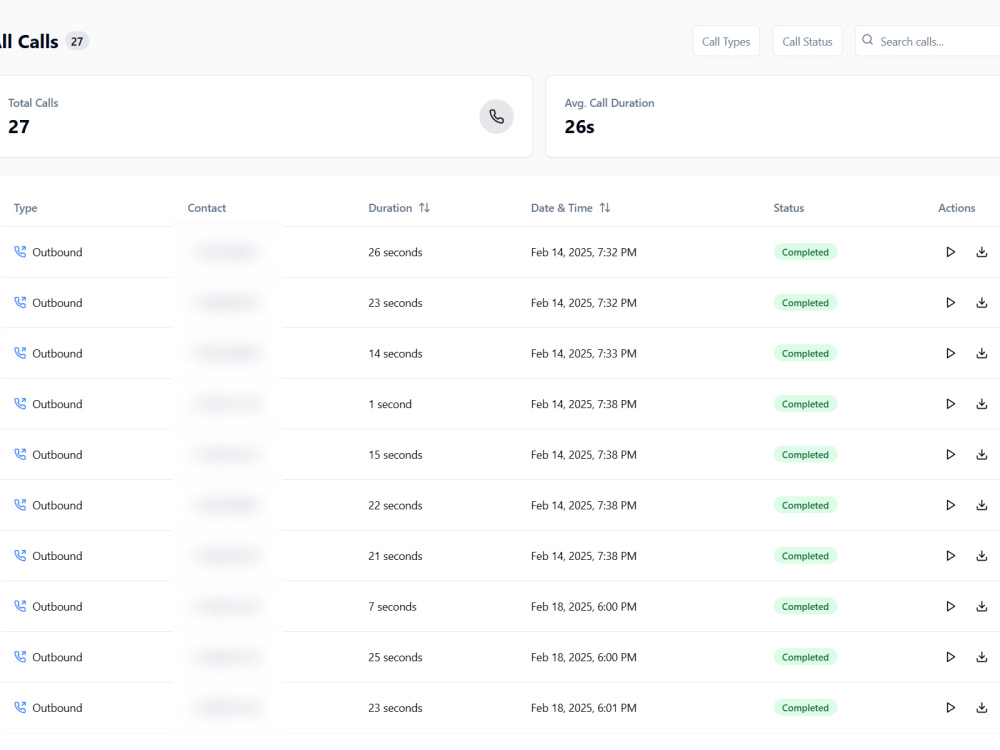1000x750 pixels.
Task: Click the Feb 14, 2025, 7:33 PM timestamp
Action: point(584,353)
